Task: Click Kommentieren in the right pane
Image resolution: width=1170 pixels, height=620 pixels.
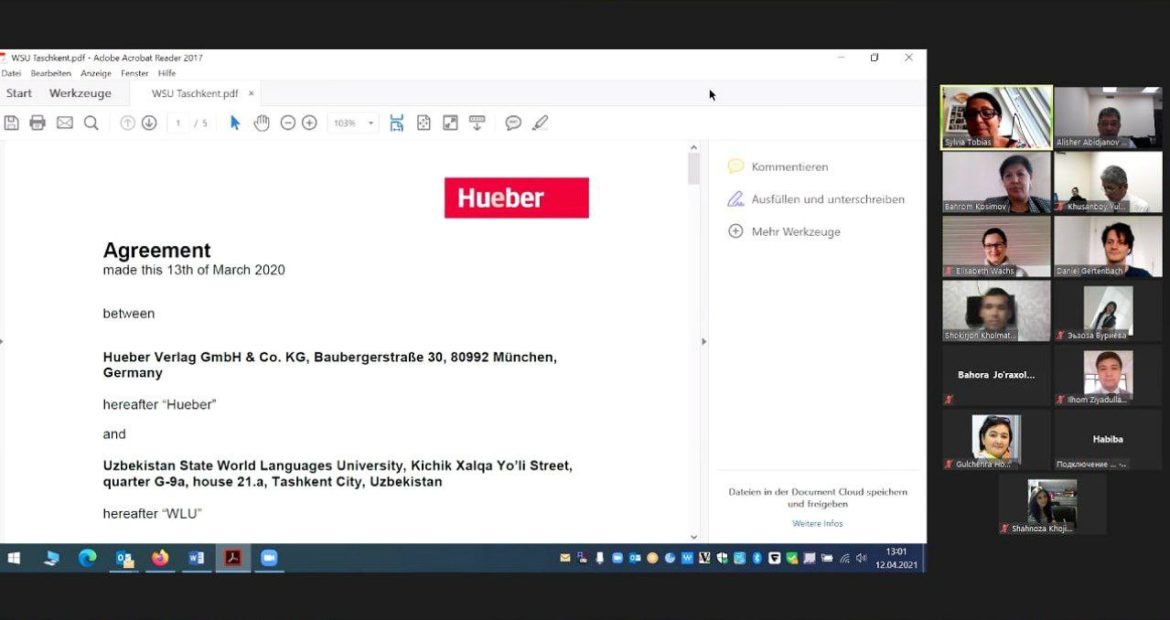Action: pos(789,167)
